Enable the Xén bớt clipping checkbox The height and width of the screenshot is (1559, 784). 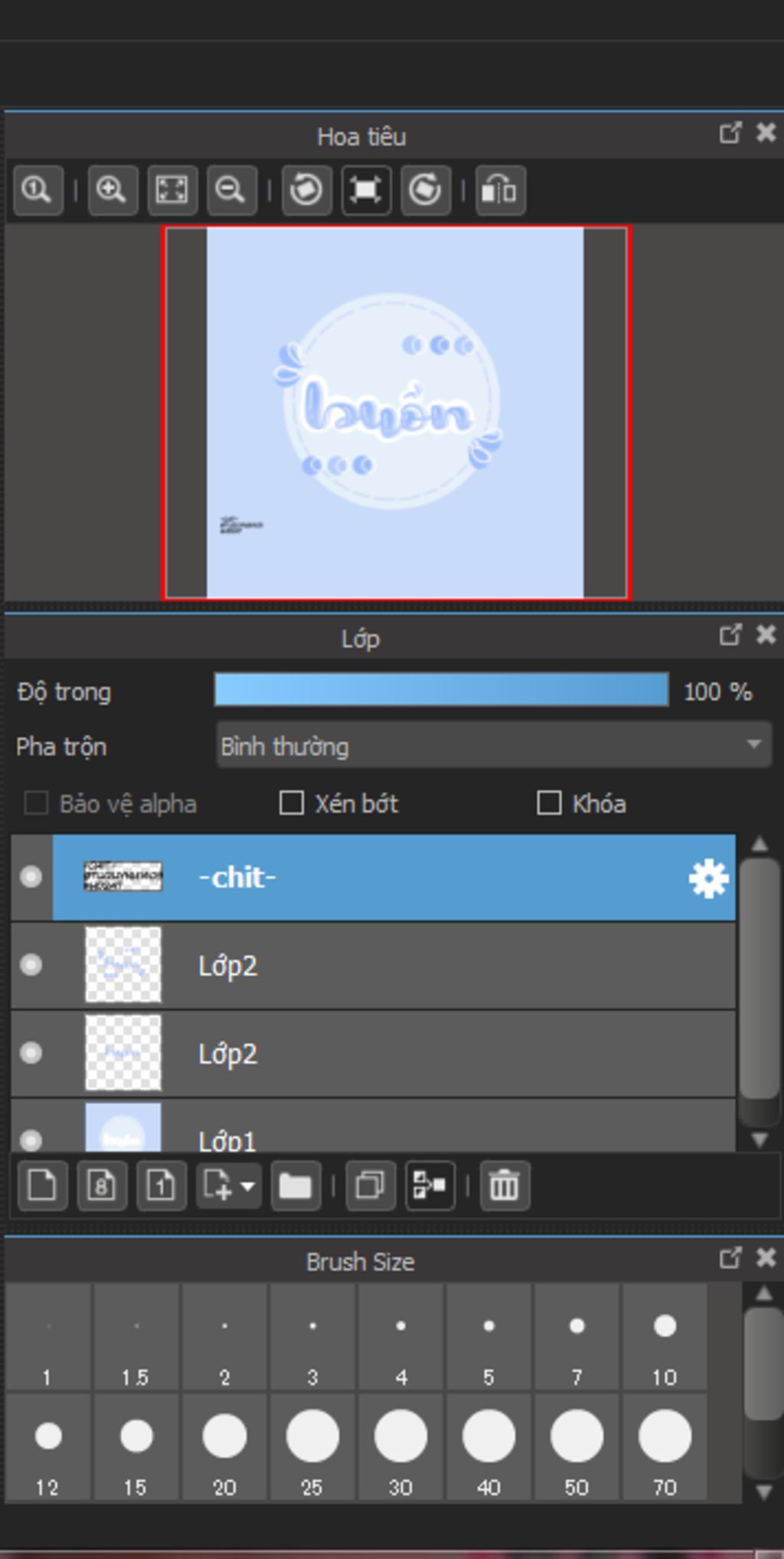[x=292, y=803]
